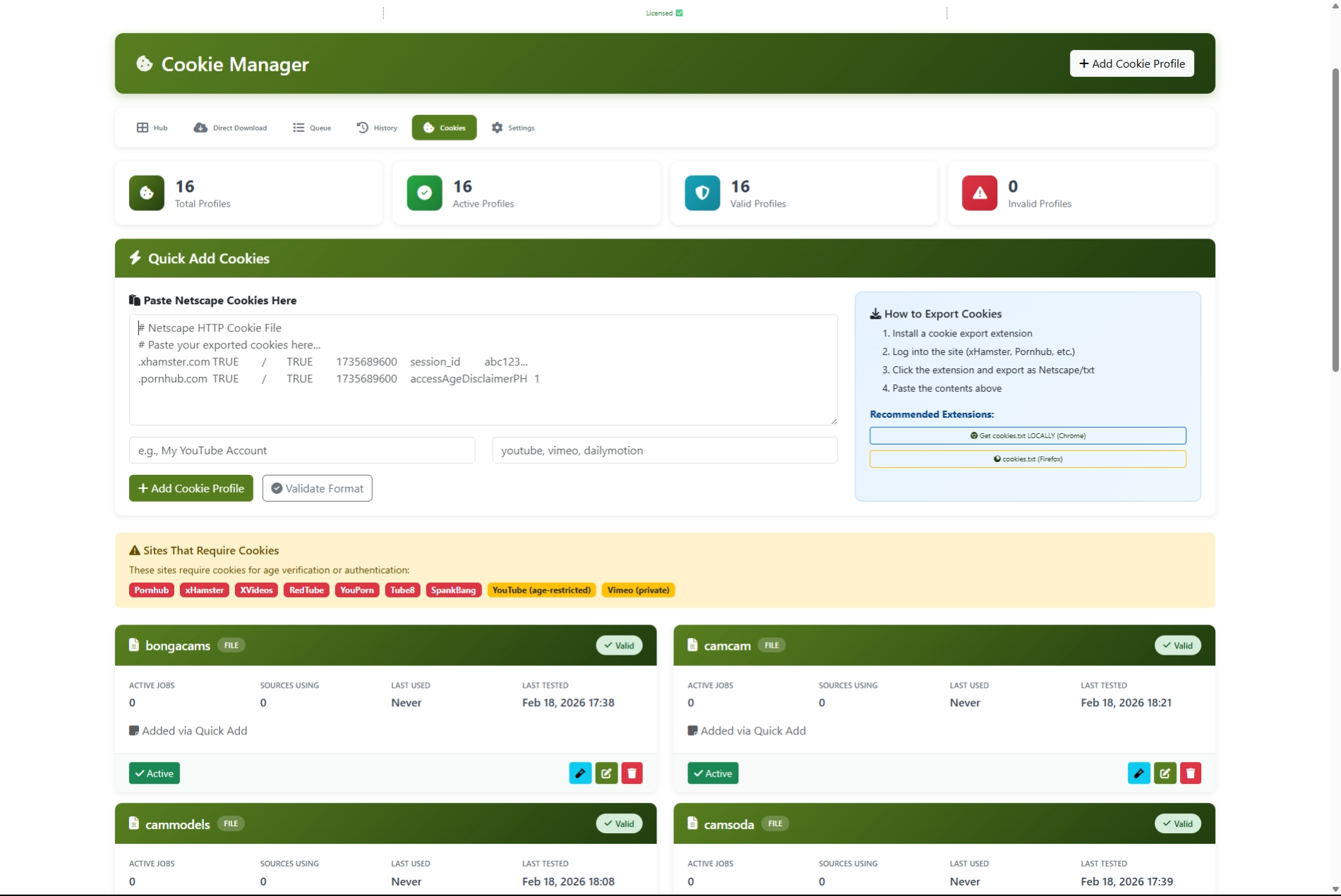
Task: Delete the camcam profile with trash icon
Action: [1190, 773]
